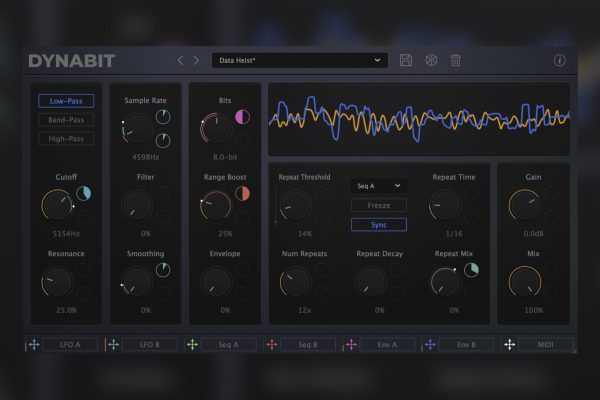The height and width of the screenshot is (400, 600).
Task: Click the 5154Hz cutoff value
Action: click(x=66, y=233)
